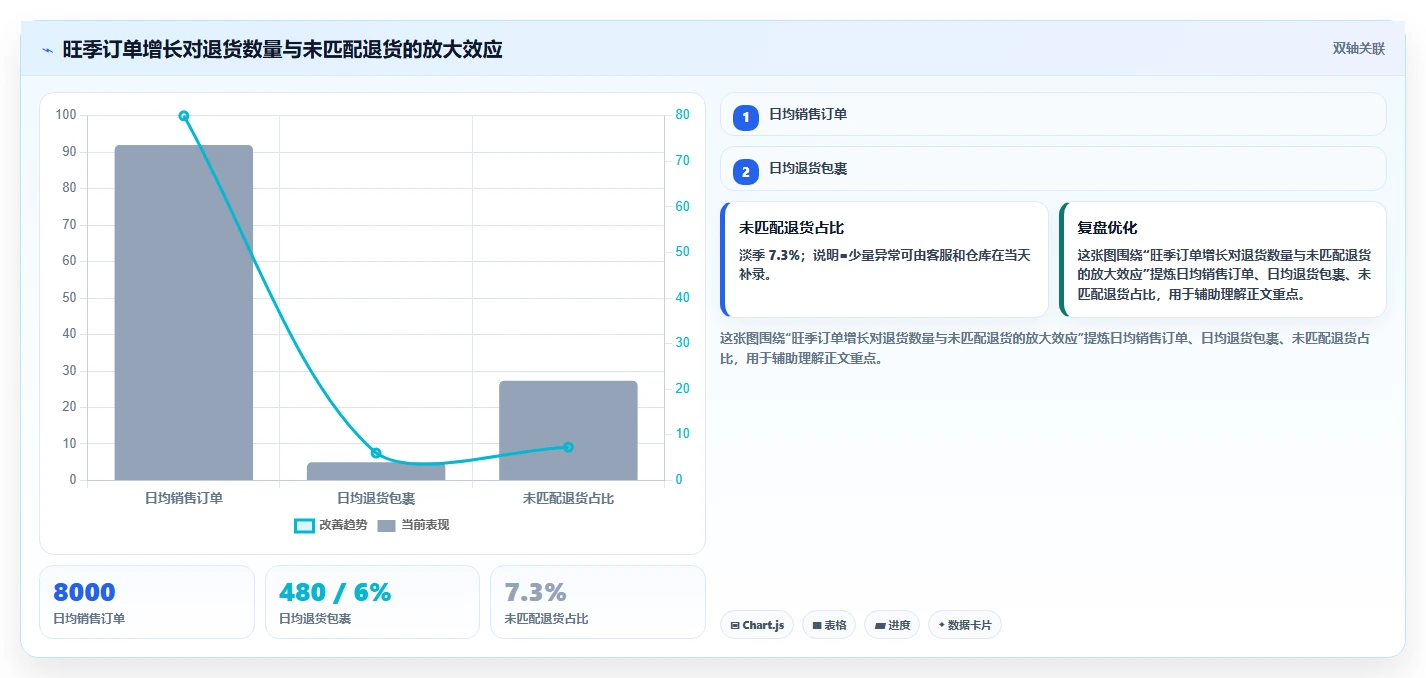The height and width of the screenshot is (678, 1426).
Task: Click the icon in the 表格 tag
Action: (x=817, y=625)
